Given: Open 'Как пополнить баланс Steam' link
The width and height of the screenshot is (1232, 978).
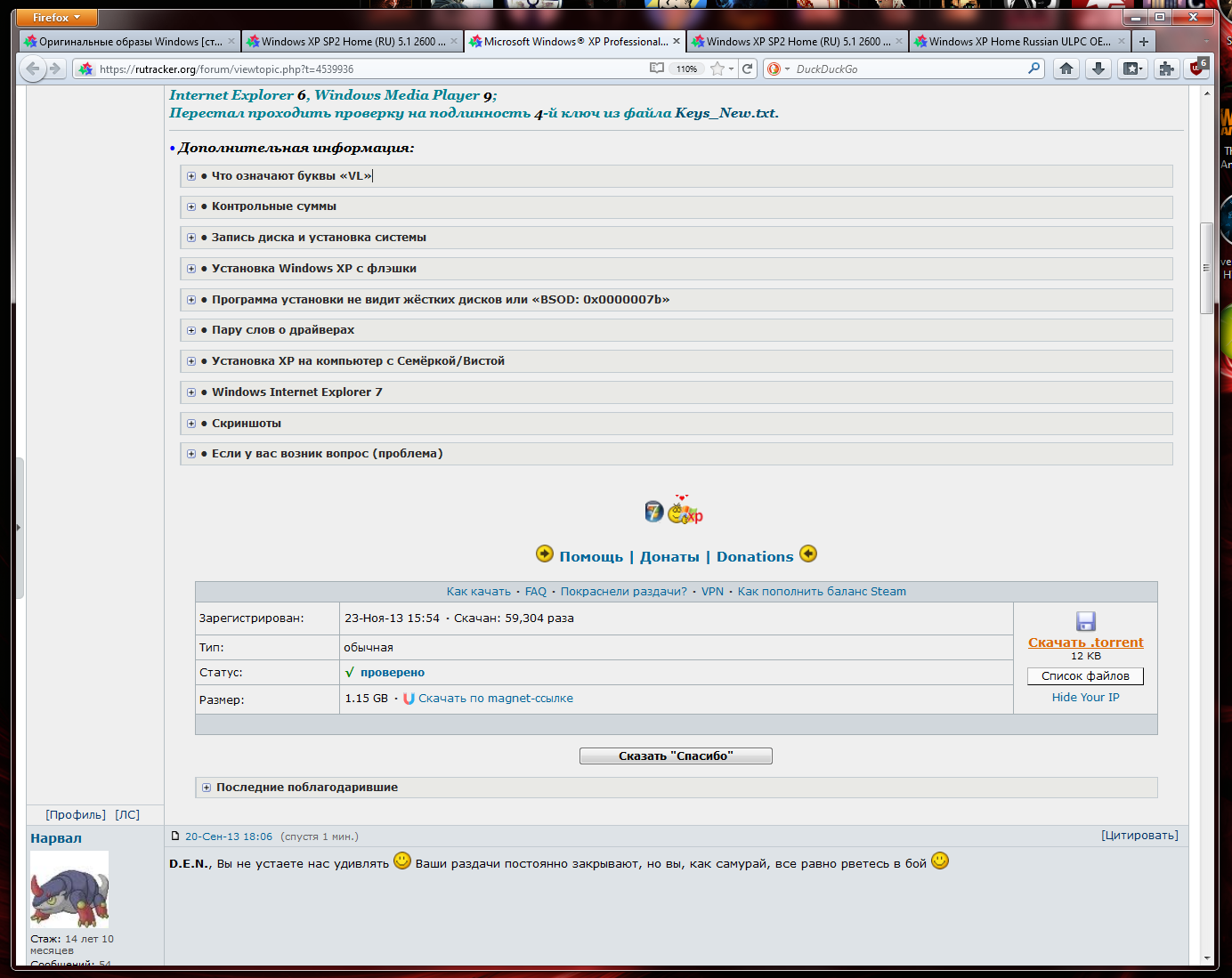Looking at the screenshot, I should tap(822, 592).
